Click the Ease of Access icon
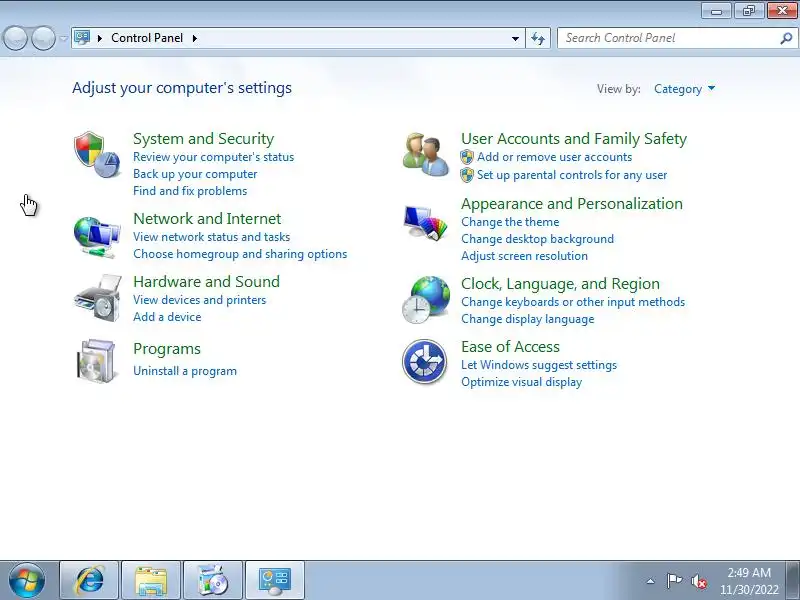 pyautogui.click(x=424, y=362)
